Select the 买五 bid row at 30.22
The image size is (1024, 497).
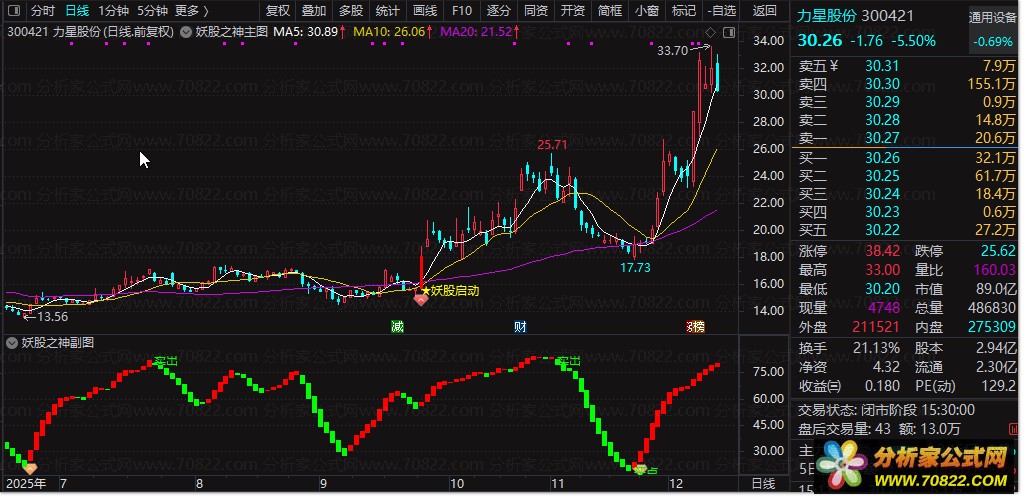click(x=906, y=230)
